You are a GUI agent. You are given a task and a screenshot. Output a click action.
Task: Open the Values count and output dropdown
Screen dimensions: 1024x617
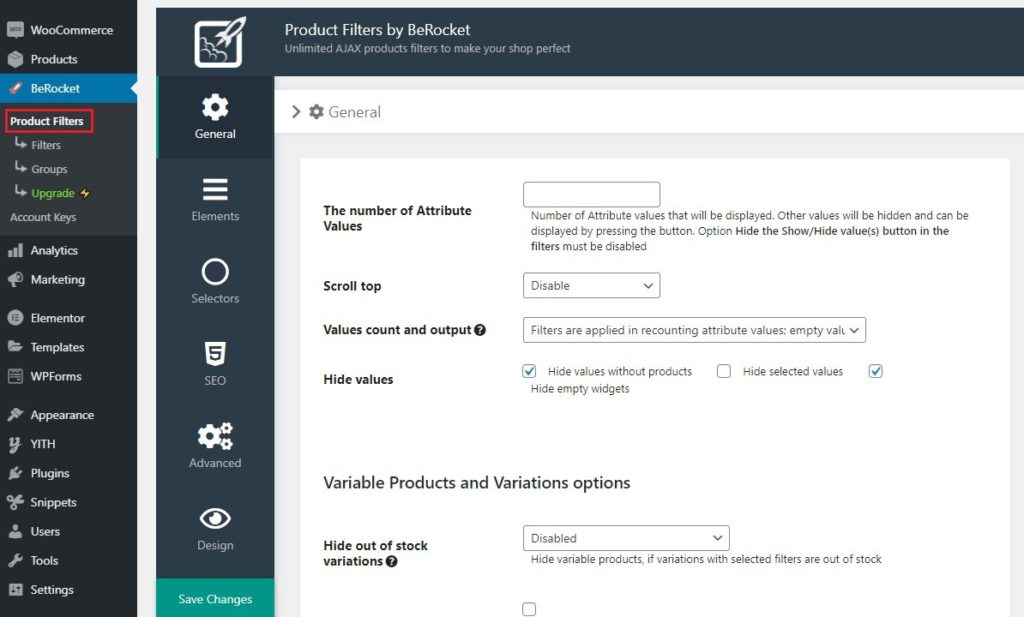694,330
